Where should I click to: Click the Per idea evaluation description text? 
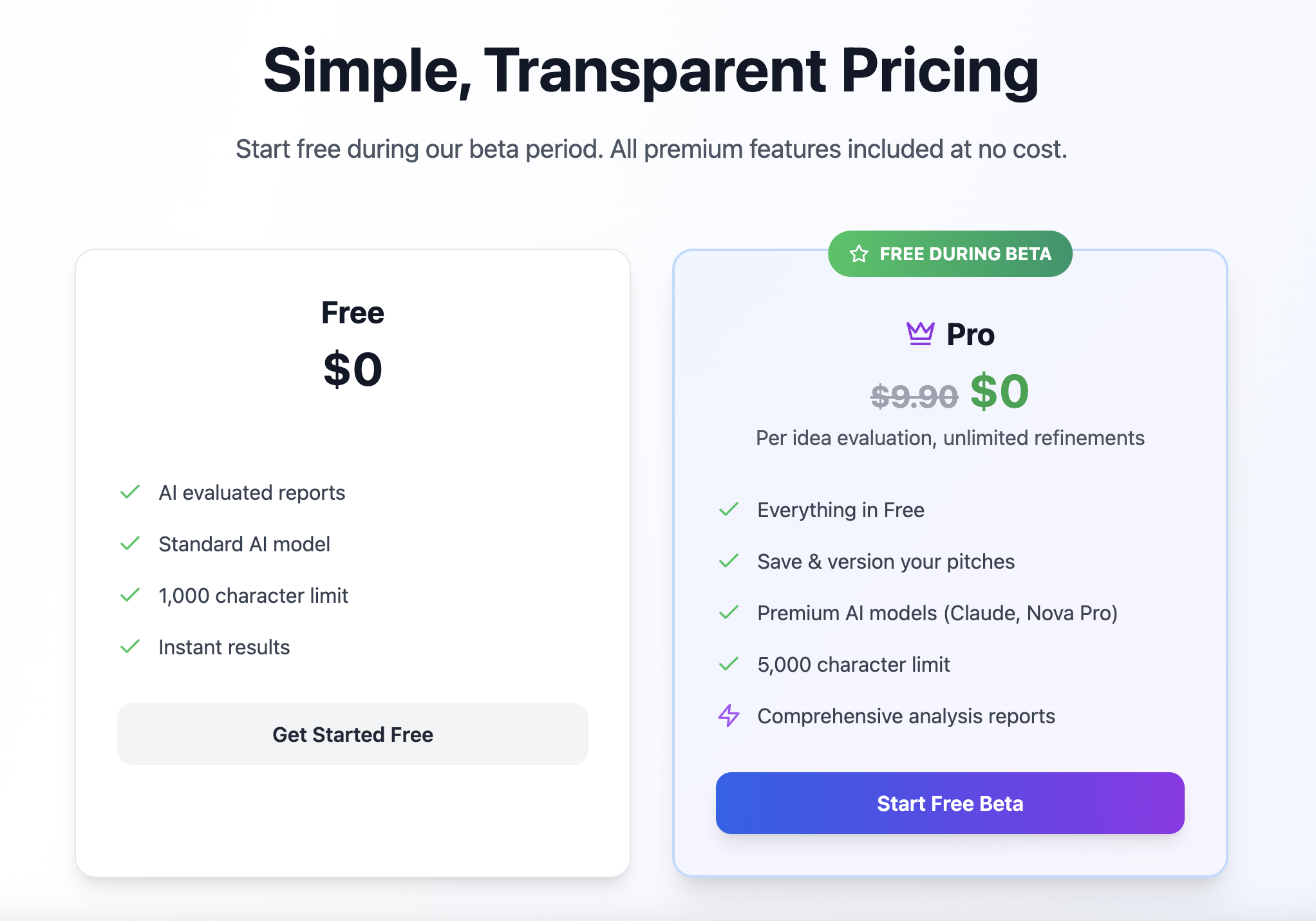click(x=950, y=438)
